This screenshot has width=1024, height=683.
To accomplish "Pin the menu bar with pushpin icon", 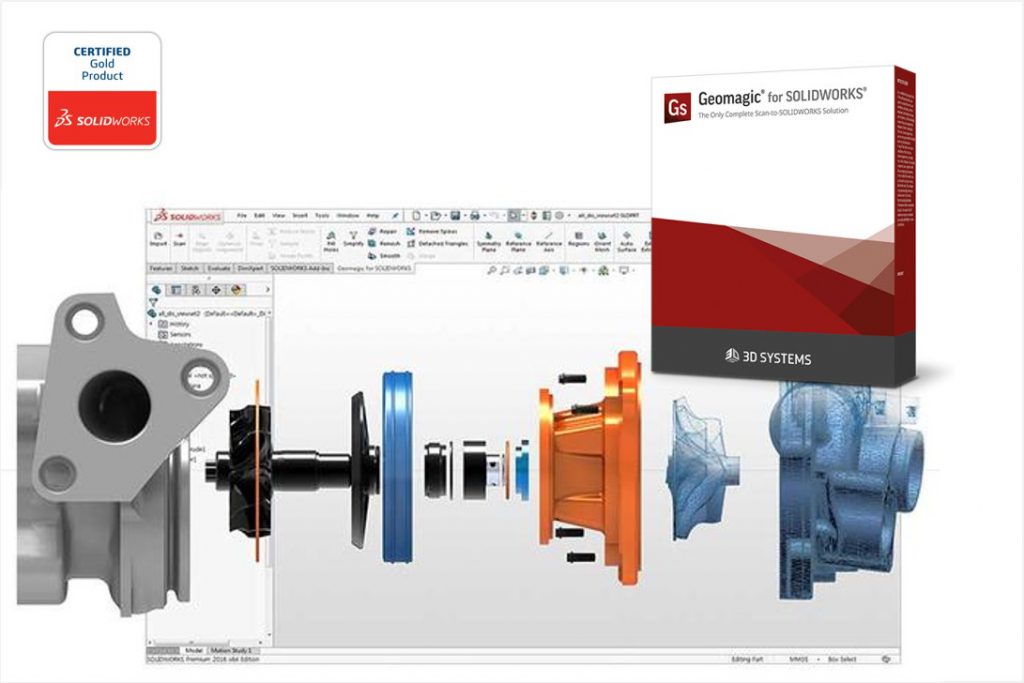I will point(394,216).
